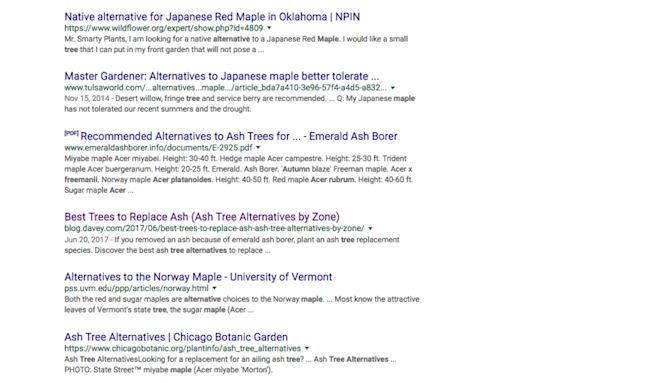Screen dimensions: 670x383
Task: Click the emeraldashborer.info URL text
Action: pyautogui.click(x=158, y=147)
